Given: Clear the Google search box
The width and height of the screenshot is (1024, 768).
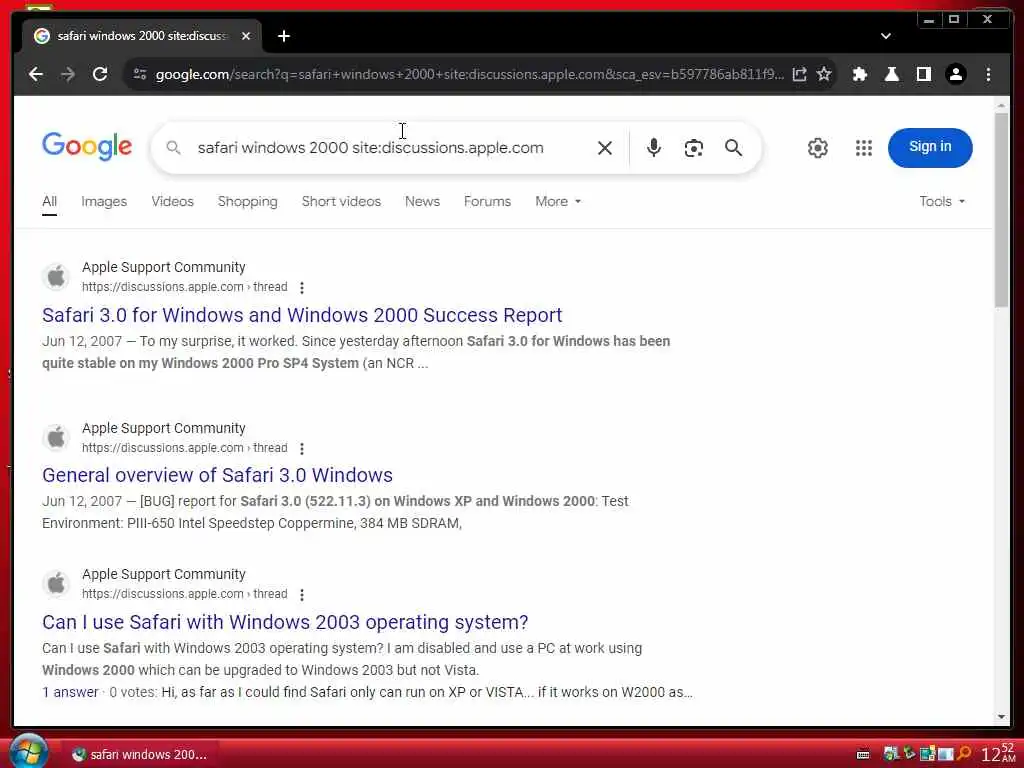Looking at the screenshot, I should click(x=605, y=148).
